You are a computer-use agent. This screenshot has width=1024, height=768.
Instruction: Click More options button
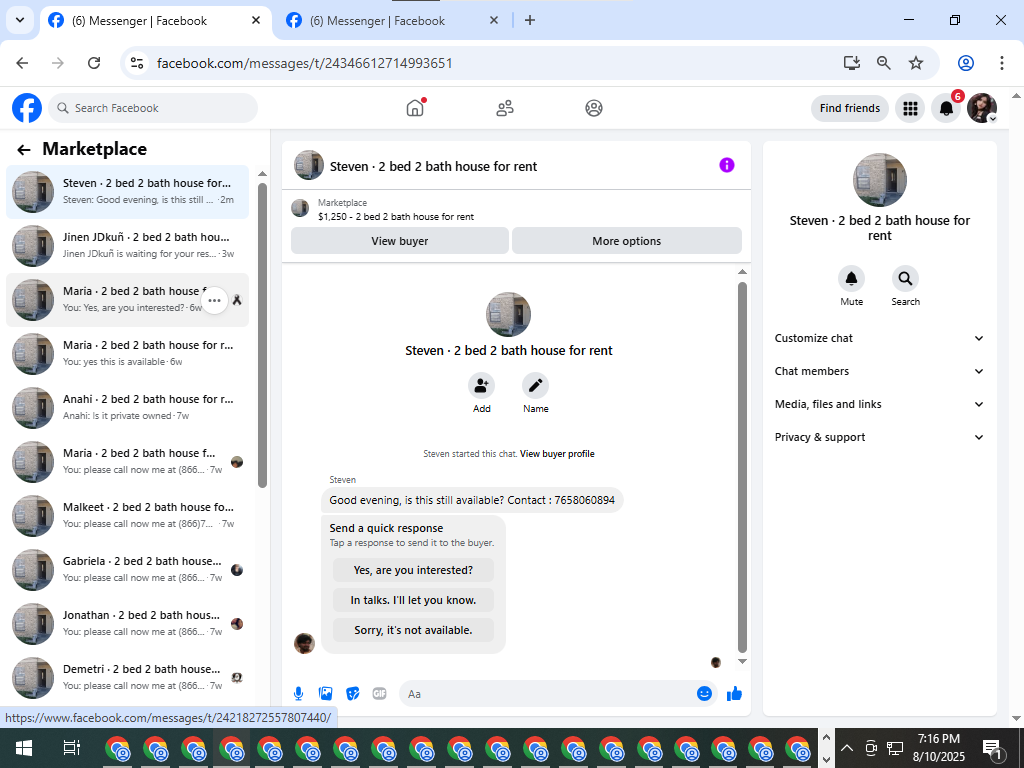point(627,241)
